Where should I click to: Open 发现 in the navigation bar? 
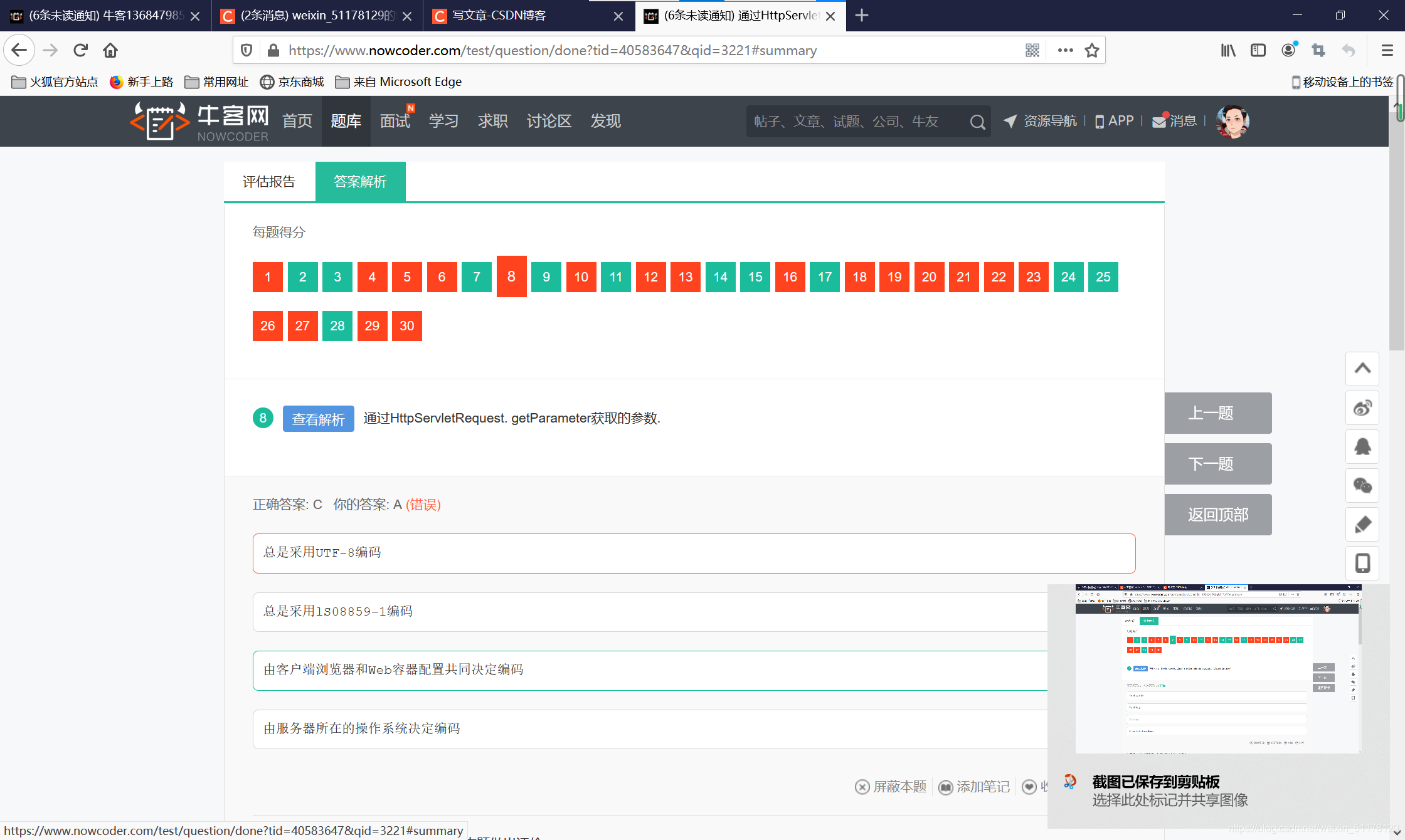(x=606, y=121)
